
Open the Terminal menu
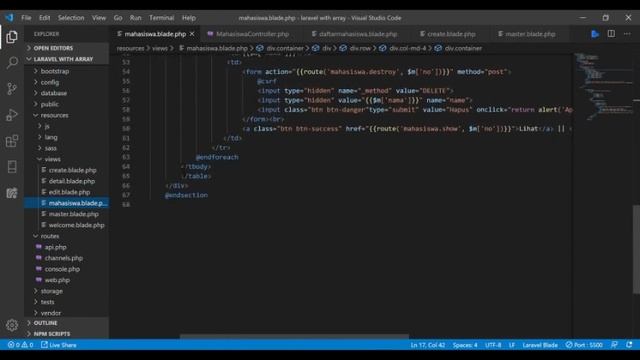(162, 18)
